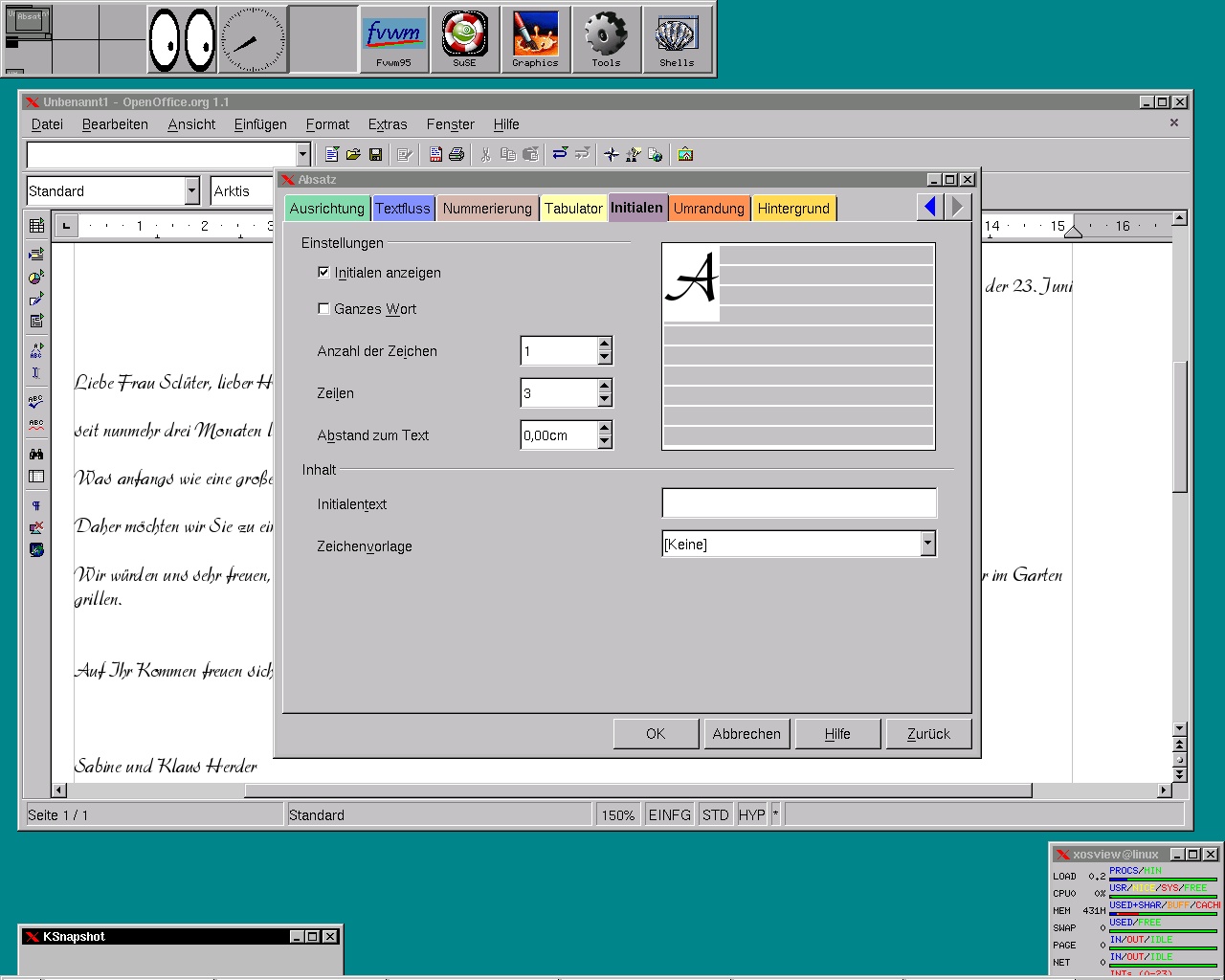Print the document using the printer icon
The width and height of the screenshot is (1225, 980).
[457, 154]
